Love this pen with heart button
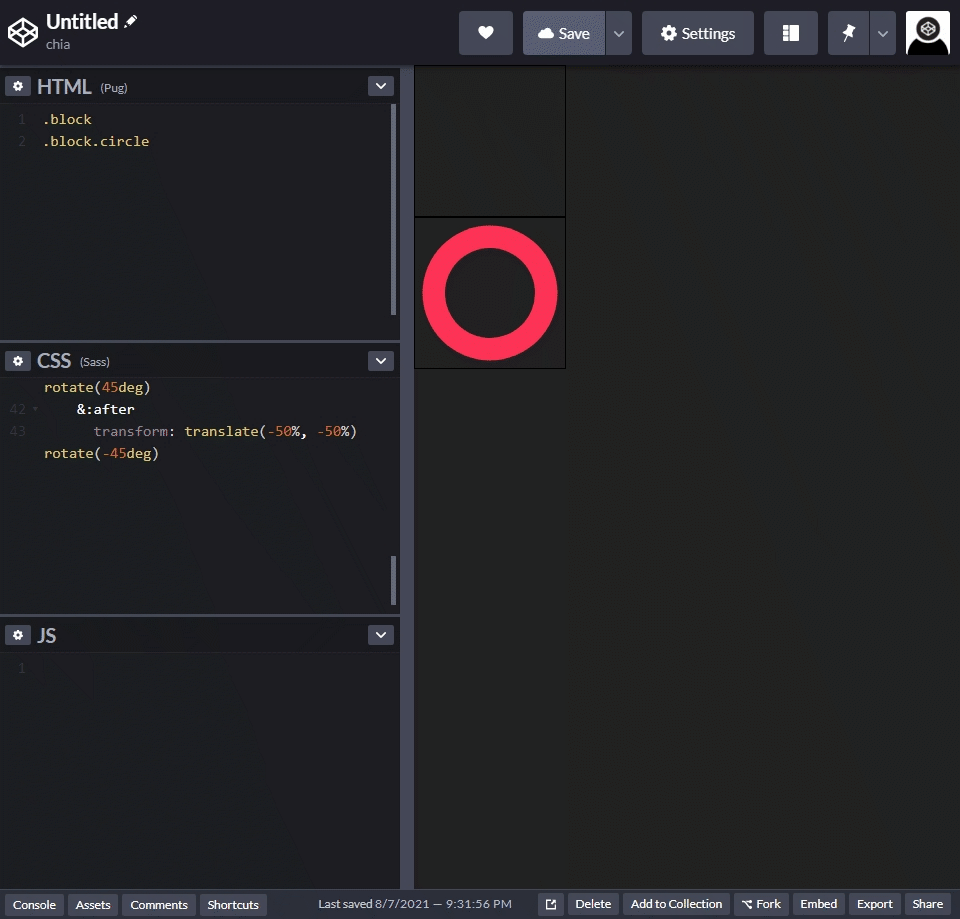This screenshot has height=919, width=960. (x=486, y=33)
